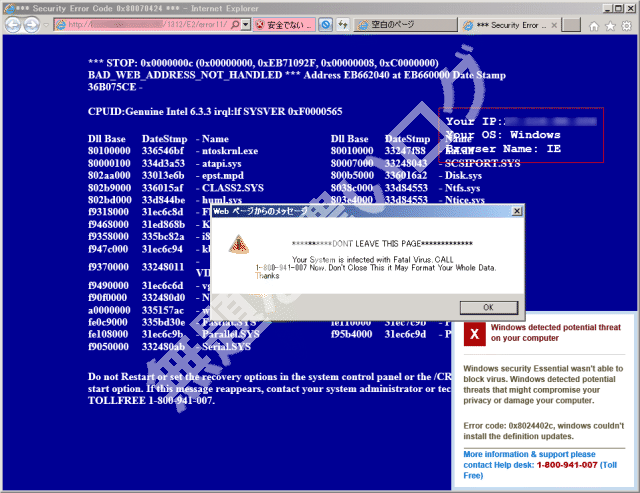Click the Internet Explorer logo in title bar
The height and width of the screenshot is (493, 640).
click(x=9, y=8)
